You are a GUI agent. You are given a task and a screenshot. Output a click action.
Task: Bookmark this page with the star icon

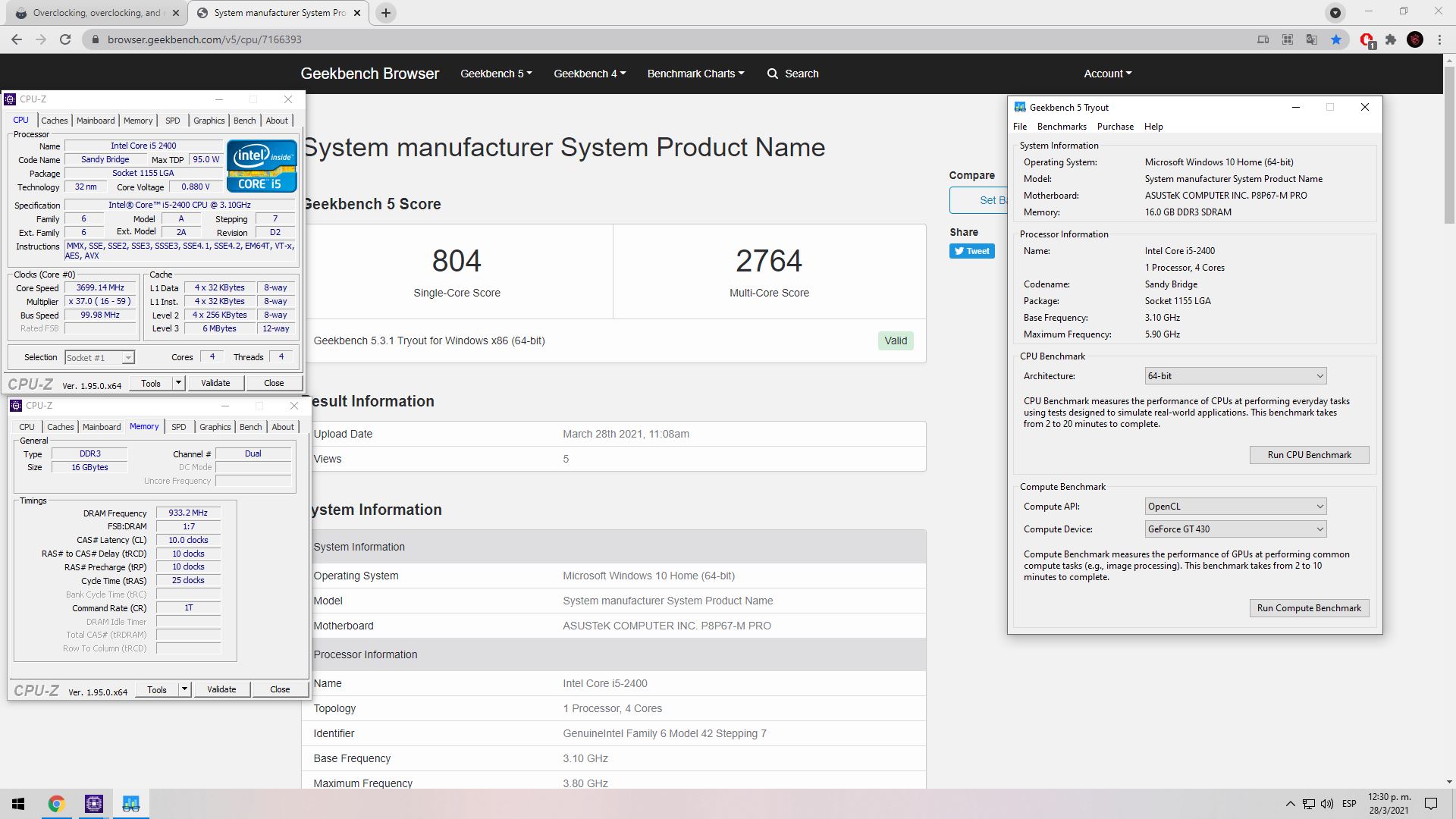pos(1336,39)
